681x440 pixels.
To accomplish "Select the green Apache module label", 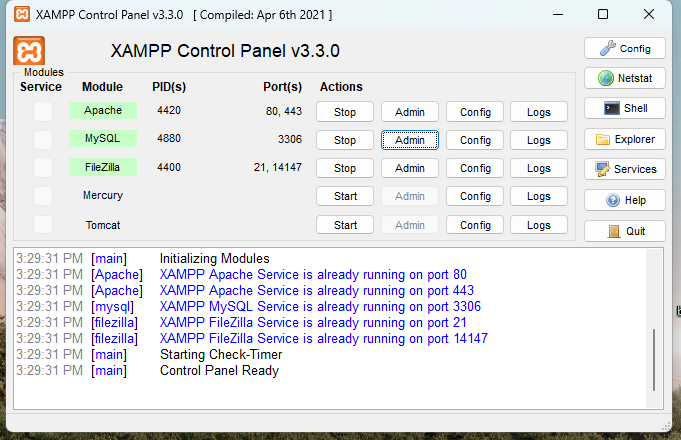I will click(x=103, y=110).
